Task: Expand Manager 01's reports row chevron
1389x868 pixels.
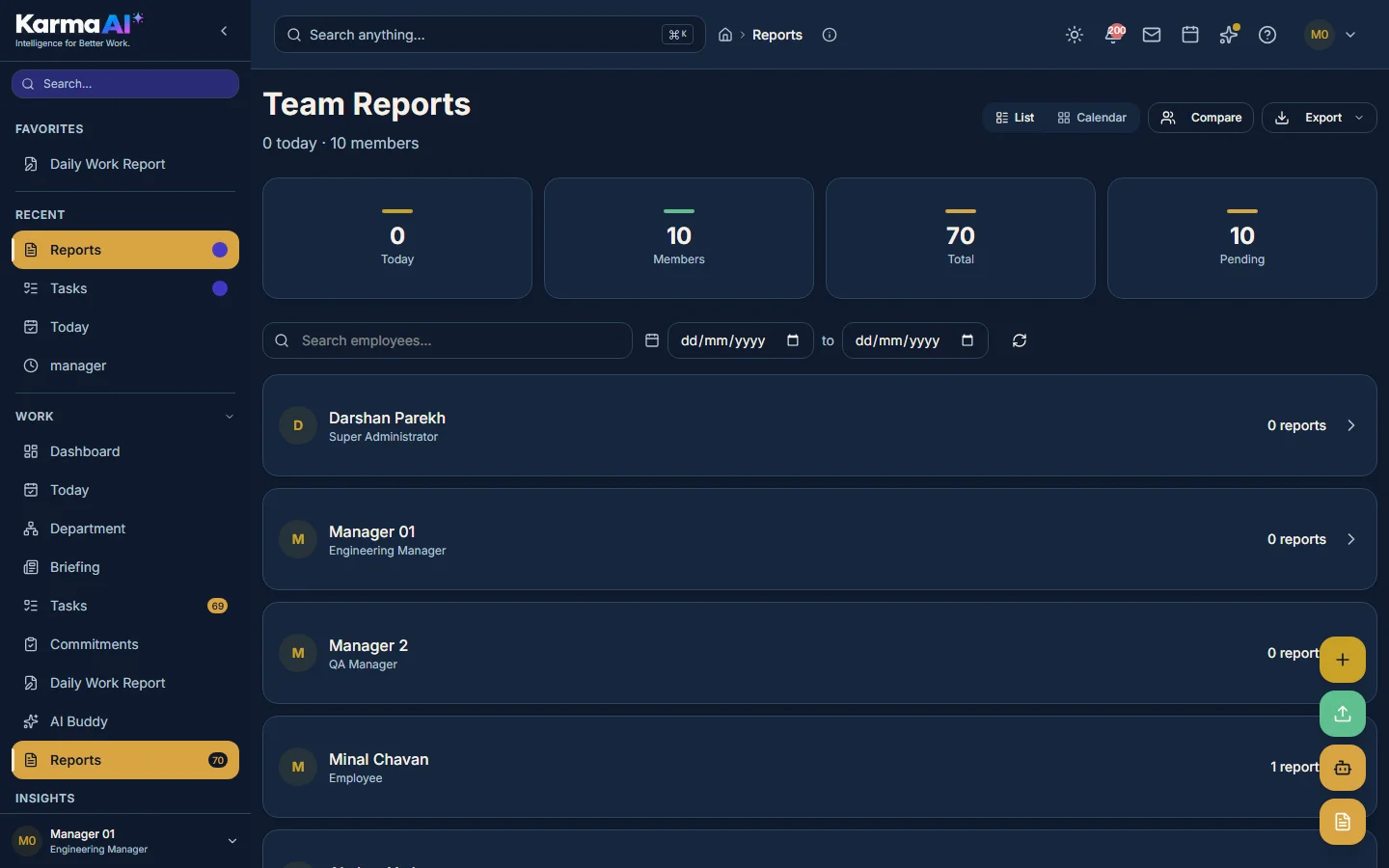Action: (x=1351, y=539)
